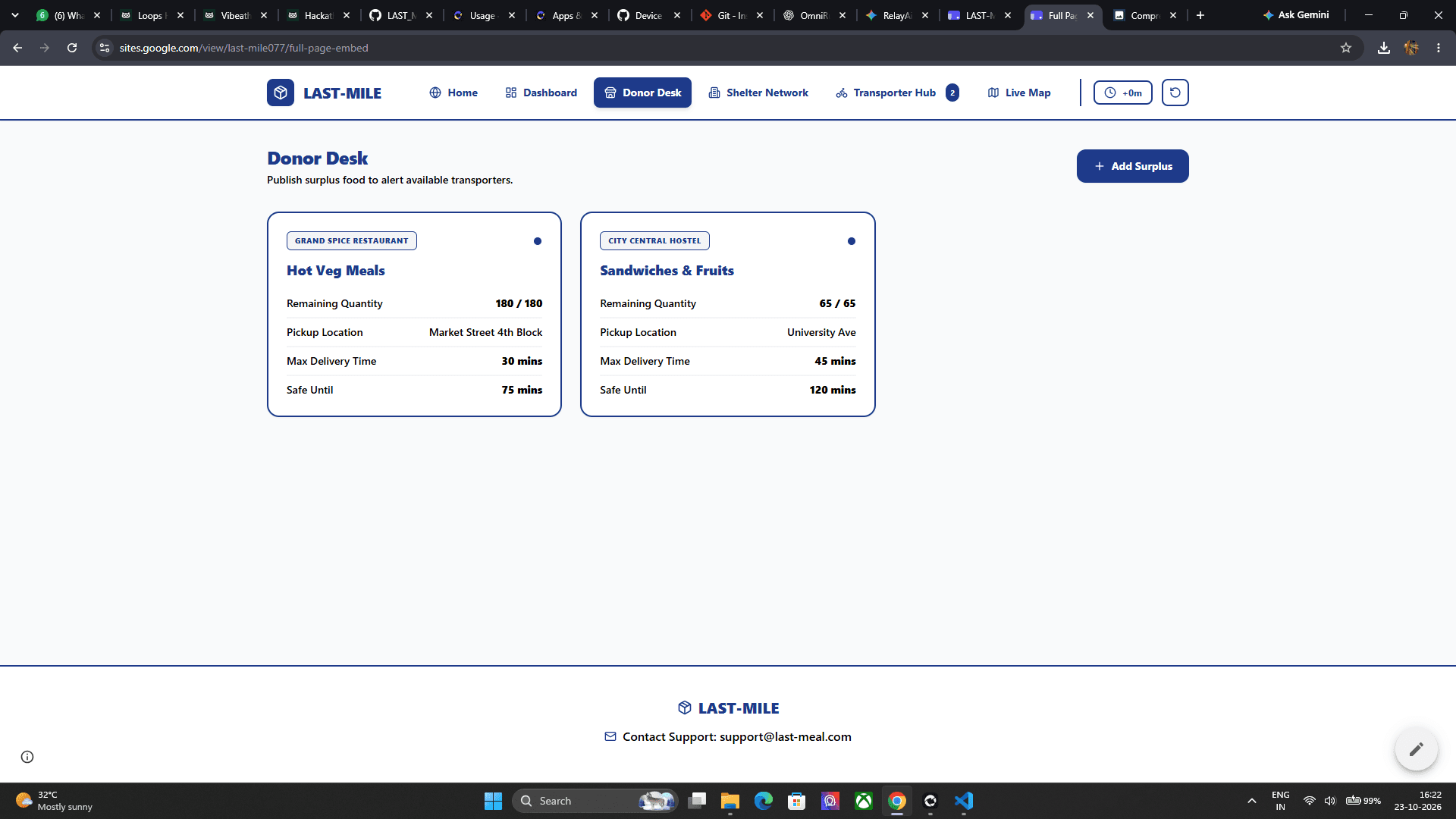
Task: Open a new browser tab
Action: (1200, 15)
